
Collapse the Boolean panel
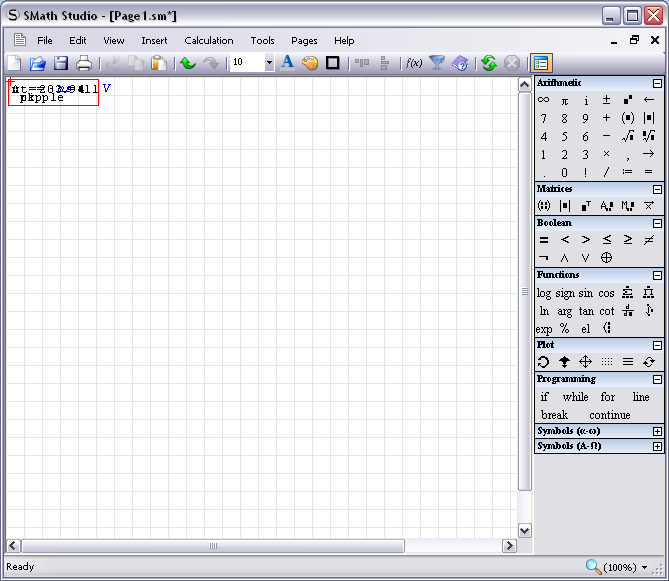(657, 224)
